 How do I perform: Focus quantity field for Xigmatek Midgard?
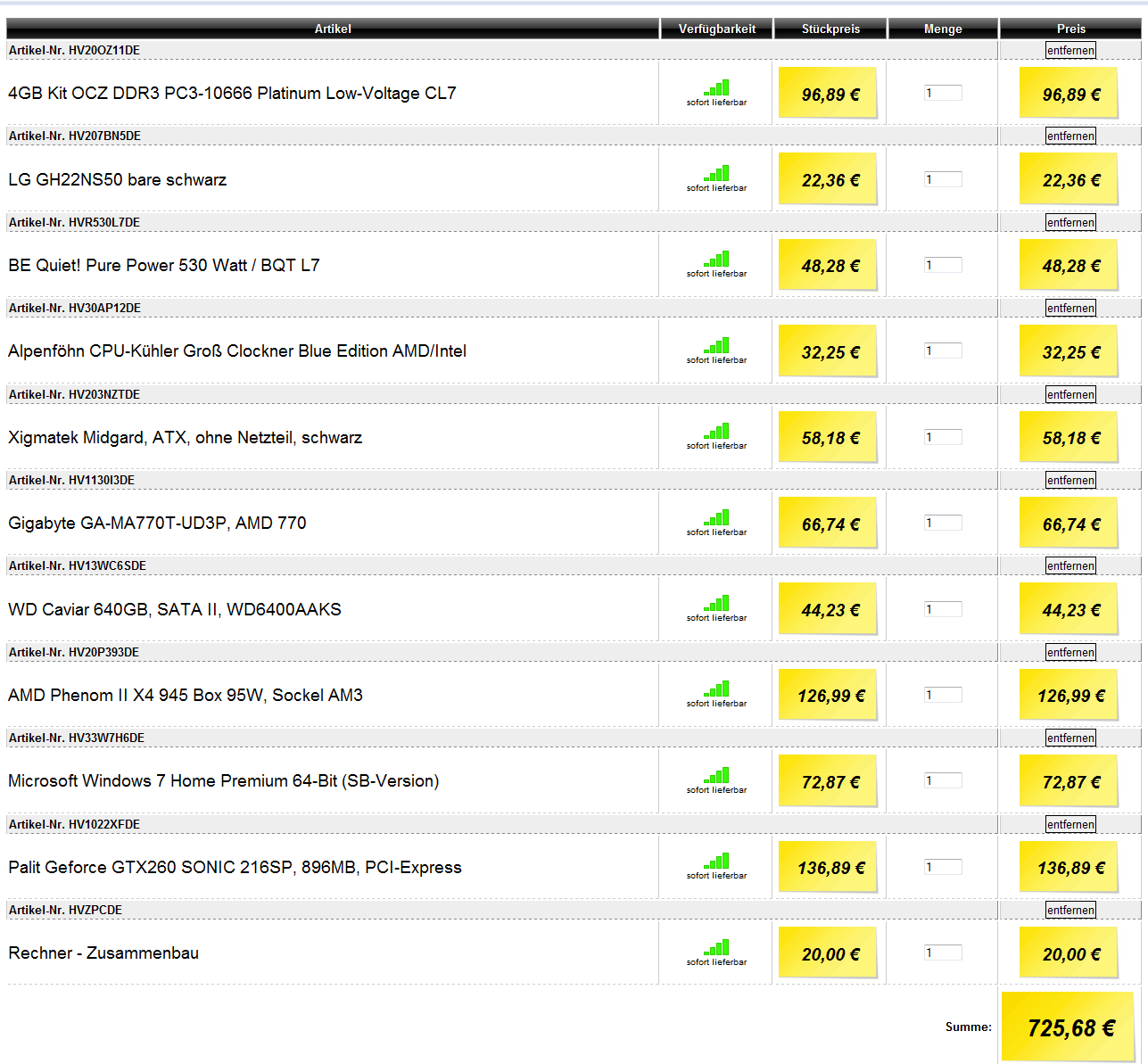click(943, 437)
